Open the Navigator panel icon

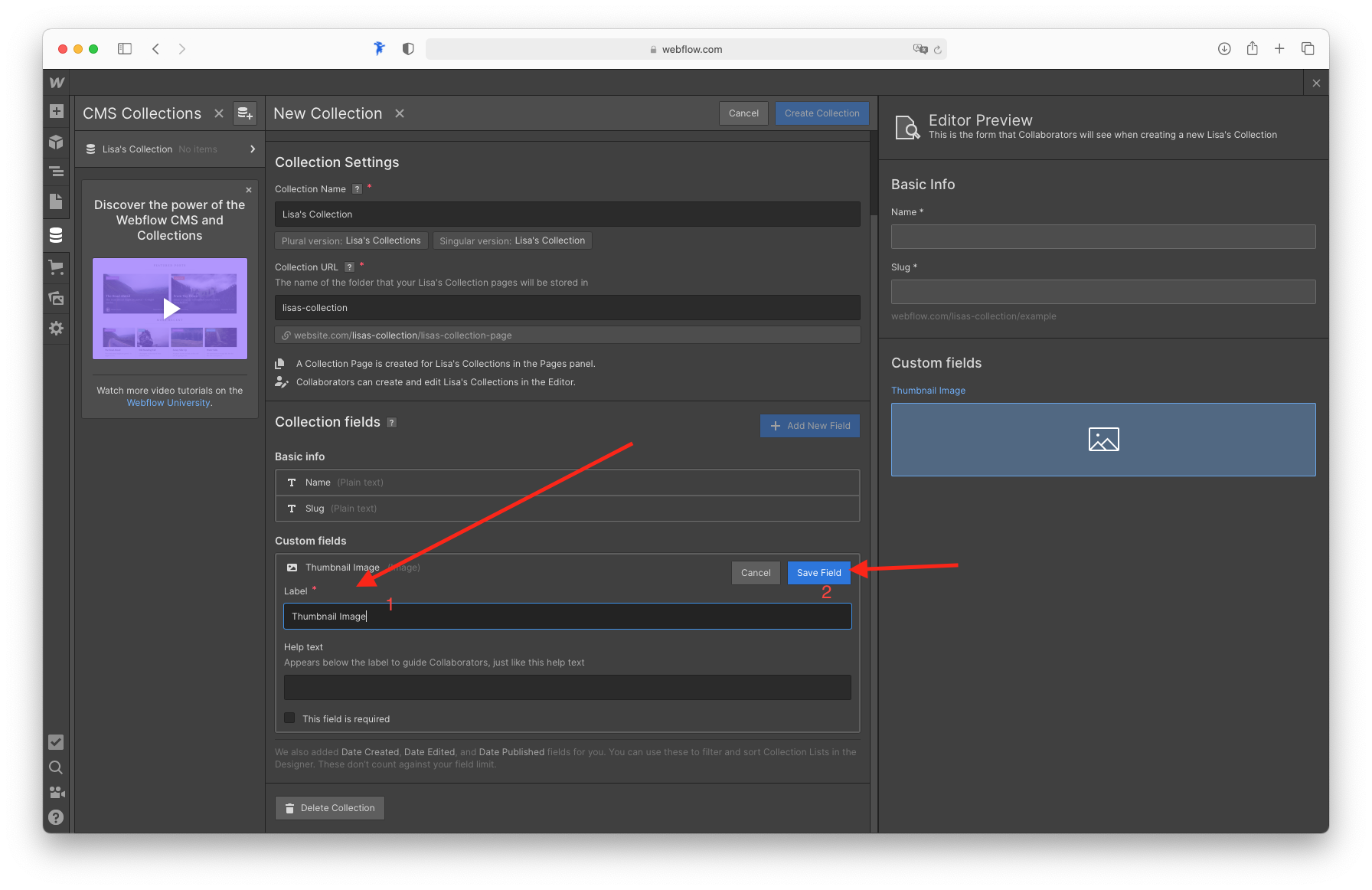coord(56,172)
